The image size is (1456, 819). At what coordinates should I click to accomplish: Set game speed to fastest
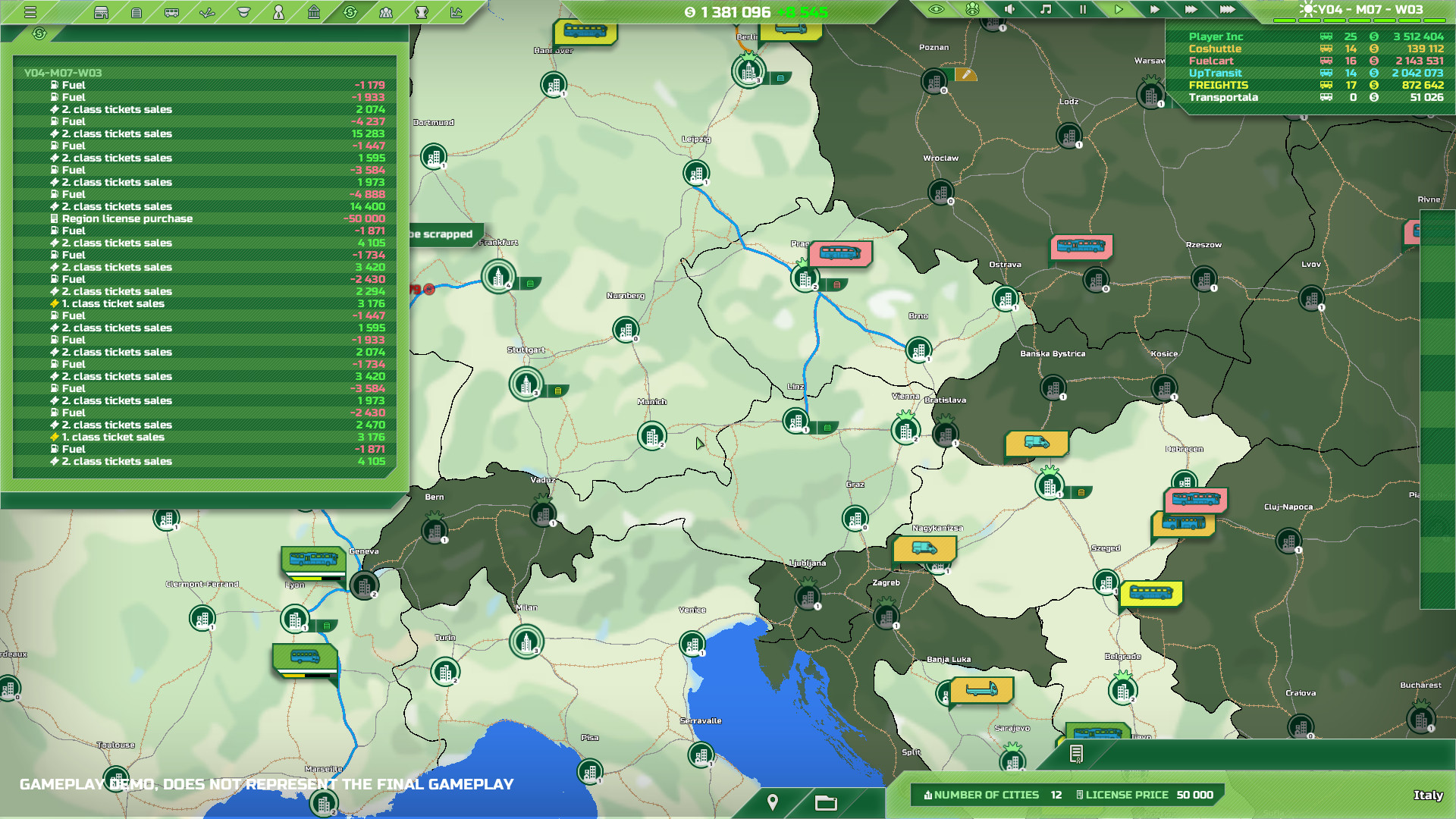(1227, 9)
